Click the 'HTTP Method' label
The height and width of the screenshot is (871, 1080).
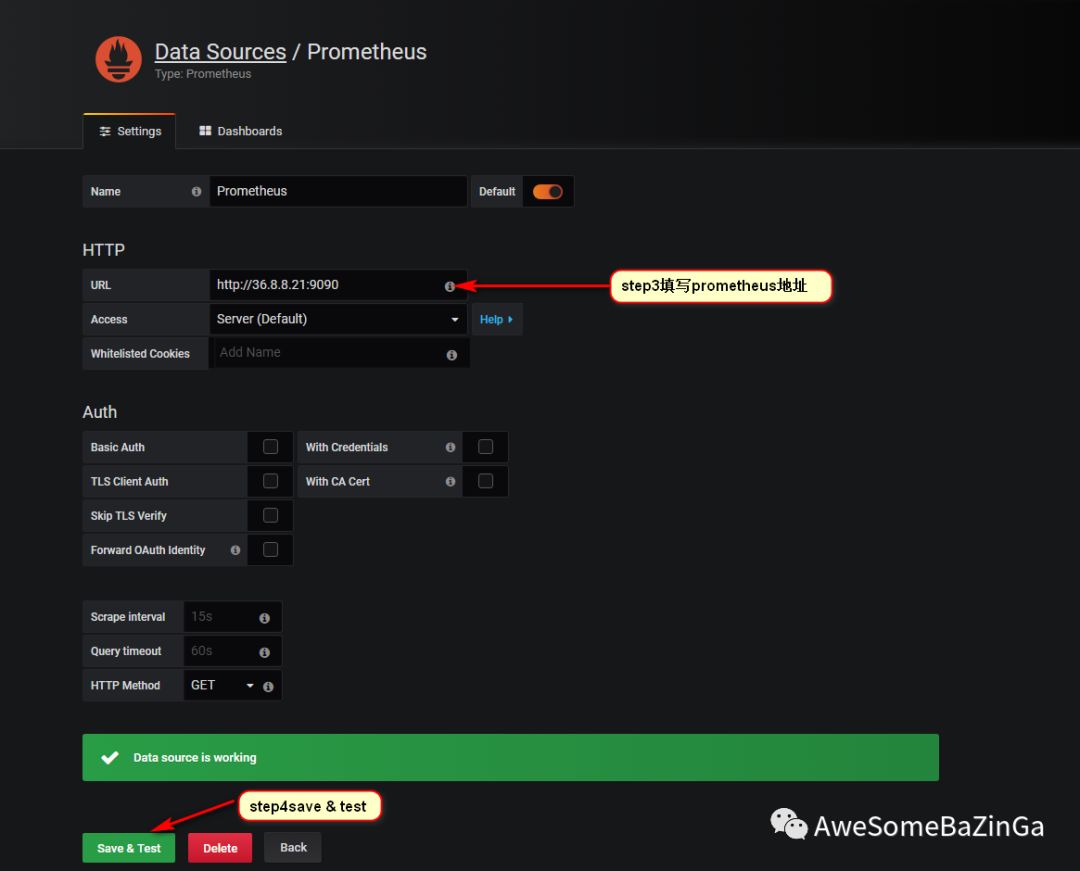125,685
